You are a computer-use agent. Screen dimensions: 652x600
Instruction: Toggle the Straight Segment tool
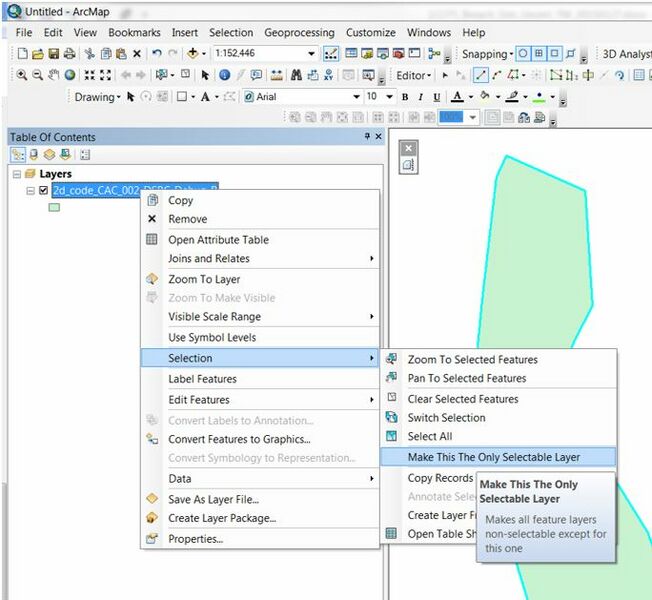tap(480, 75)
